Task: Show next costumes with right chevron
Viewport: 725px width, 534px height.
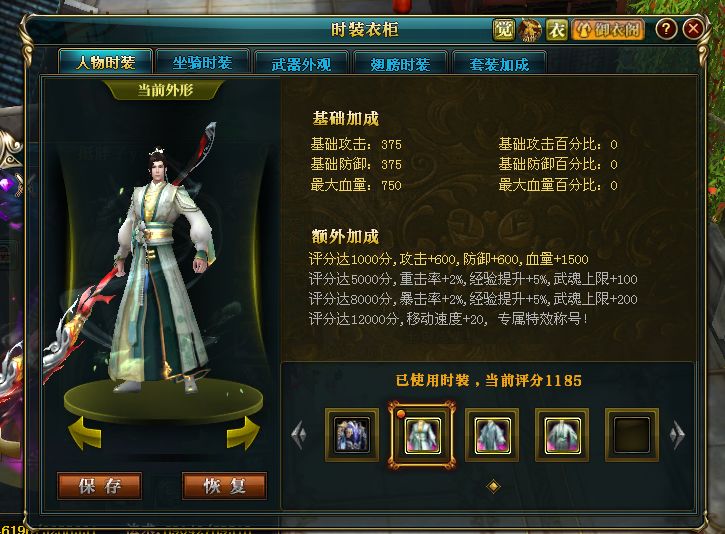Action: [x=677, y=435]
